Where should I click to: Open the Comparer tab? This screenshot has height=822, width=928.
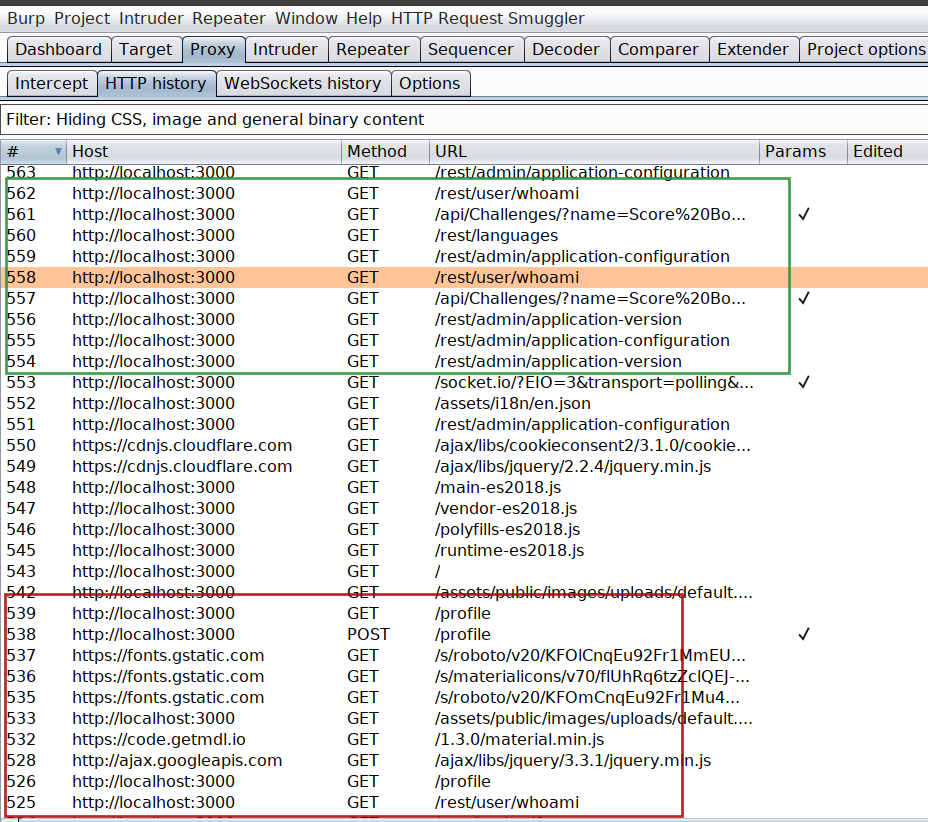[658, 49]
